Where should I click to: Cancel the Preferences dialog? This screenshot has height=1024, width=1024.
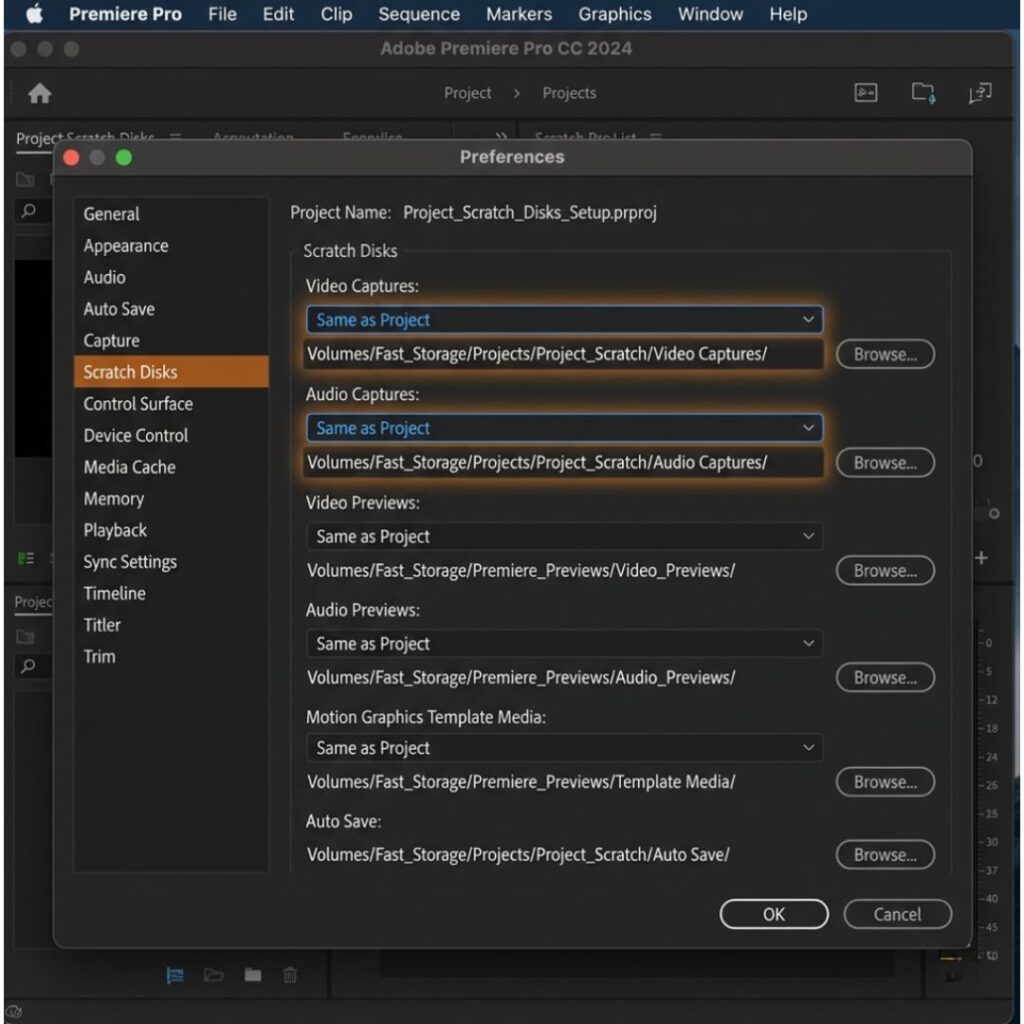click(897, 914)
